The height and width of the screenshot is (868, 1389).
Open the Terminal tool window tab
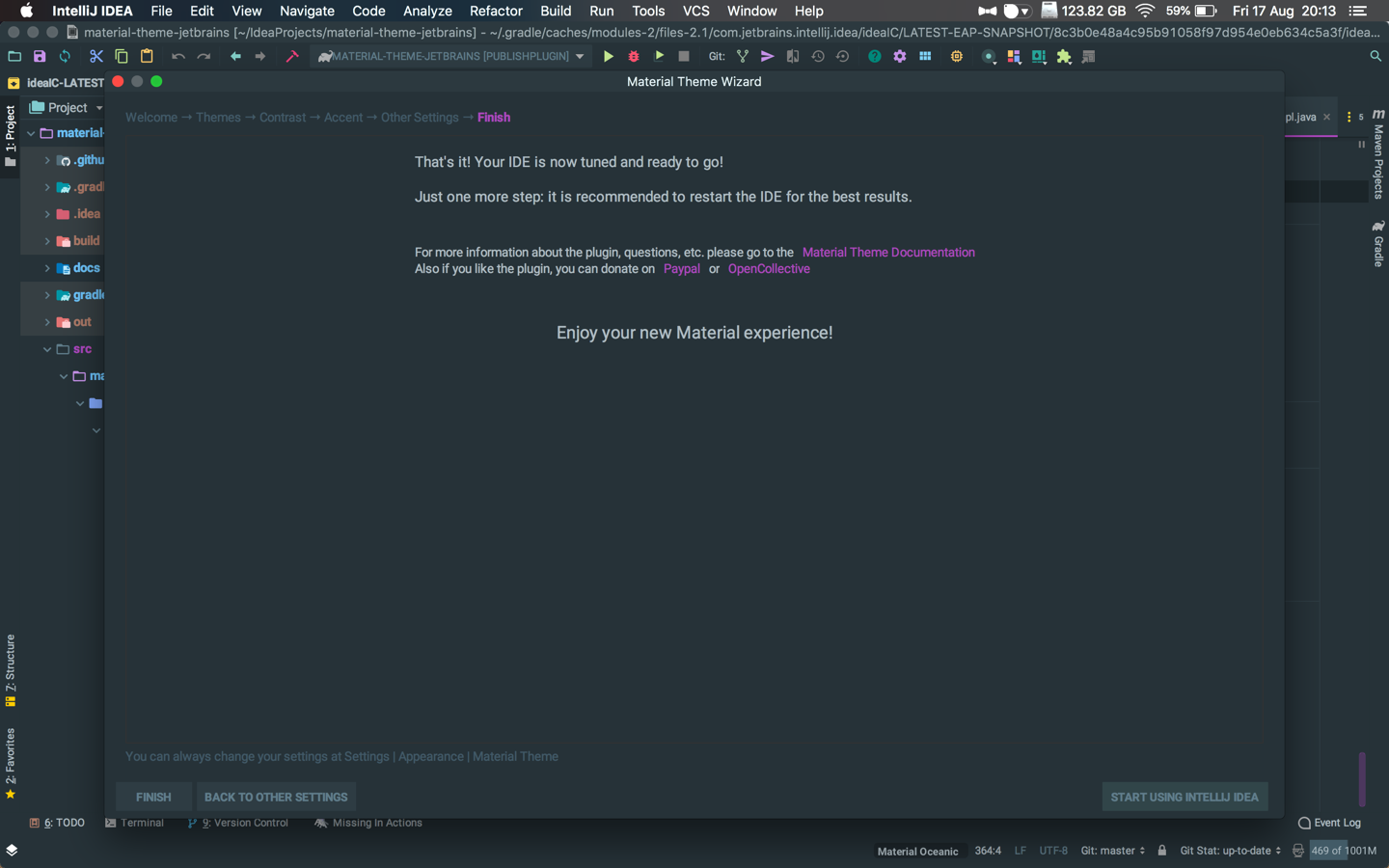[x=134, y=823]
